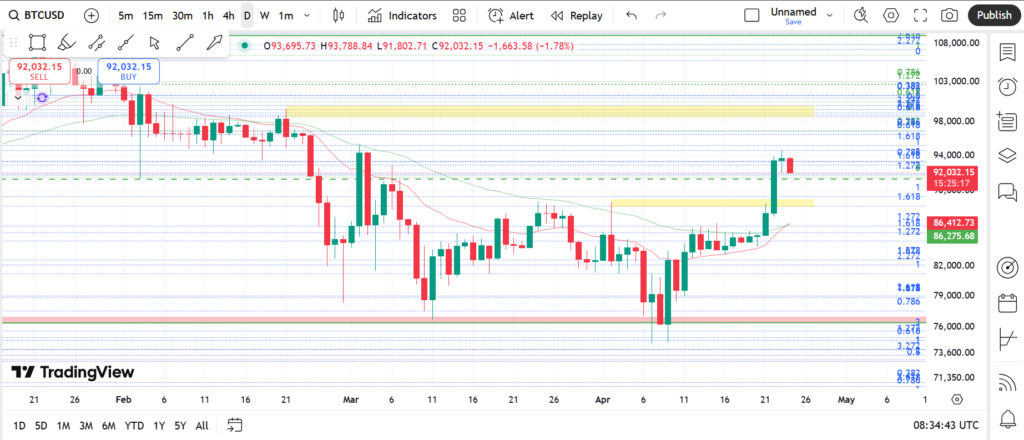Open the chart-line sidebar icon above broadcast
Image resolution: width=1024 pixels, height=440 pixels.
pos(1008,339)
